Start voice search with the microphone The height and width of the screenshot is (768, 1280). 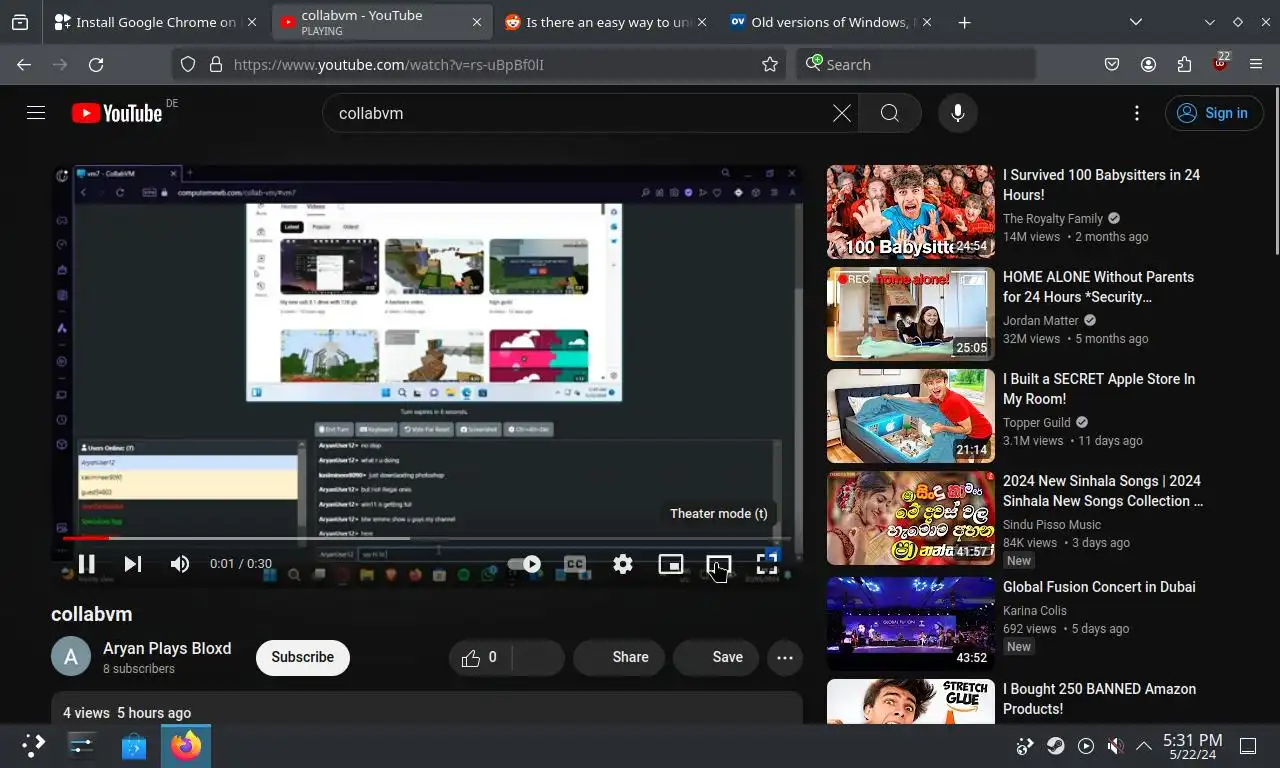[x=958, y=113]
